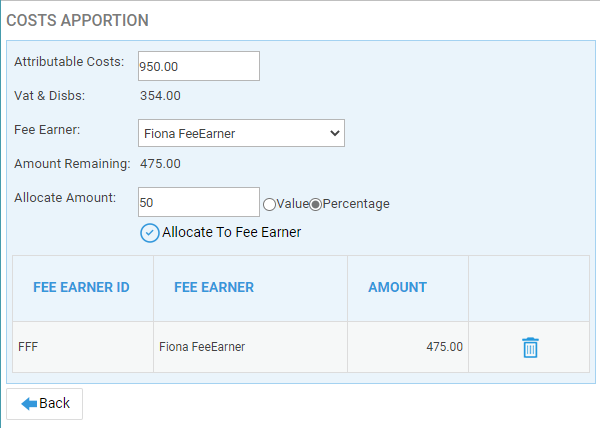600x428 pixels.
Task: Open the Fee Earner dropdown list
Action: (241, 133)
